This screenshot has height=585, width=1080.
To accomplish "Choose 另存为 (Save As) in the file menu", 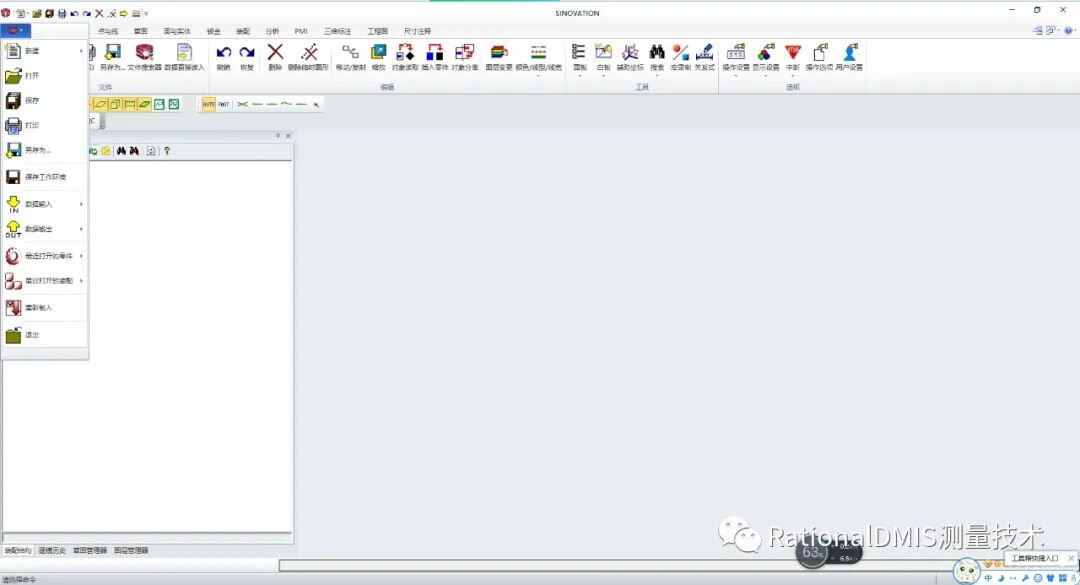I will pos(44,150).
